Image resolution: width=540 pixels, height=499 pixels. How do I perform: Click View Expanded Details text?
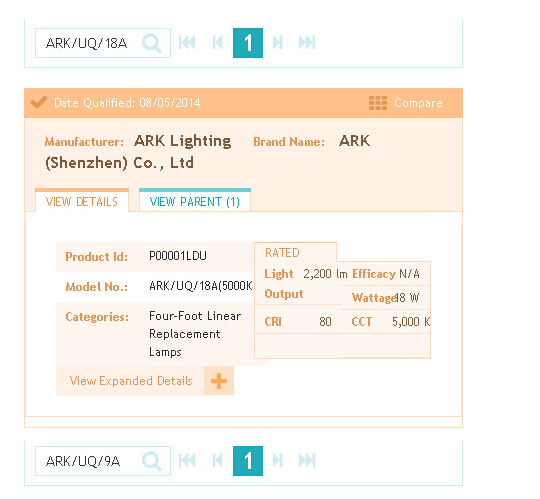pos(131,381)
